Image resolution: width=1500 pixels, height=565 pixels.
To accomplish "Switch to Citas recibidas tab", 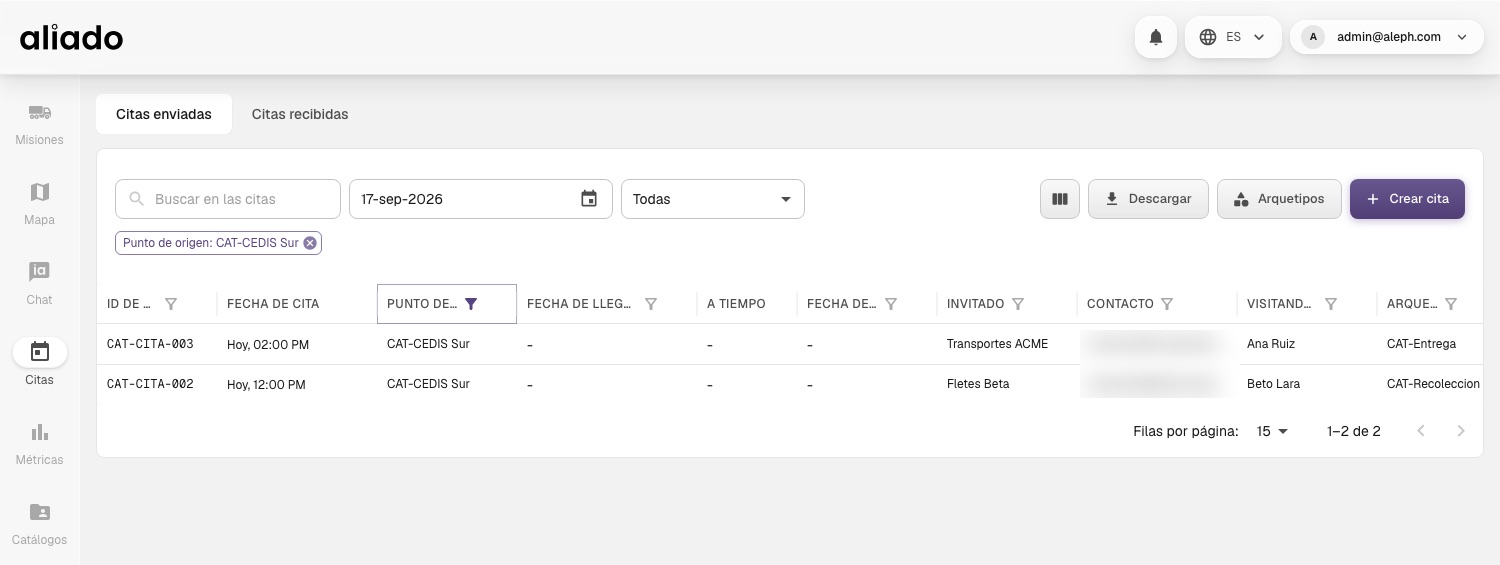I will (300, 114).
